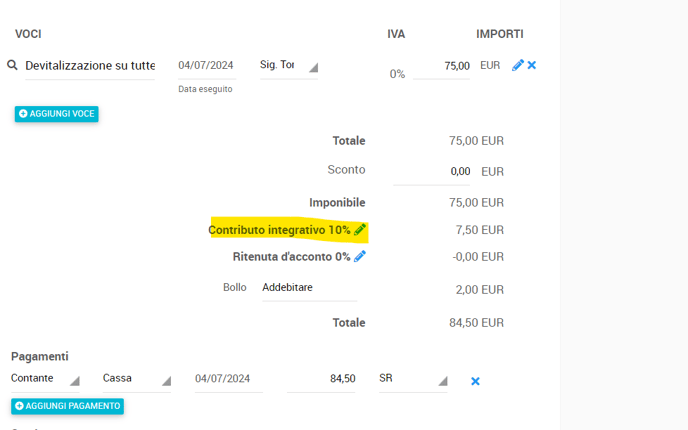Click the Sconto amount field
This screenshot has width=688, height=430.
point(432,172)
